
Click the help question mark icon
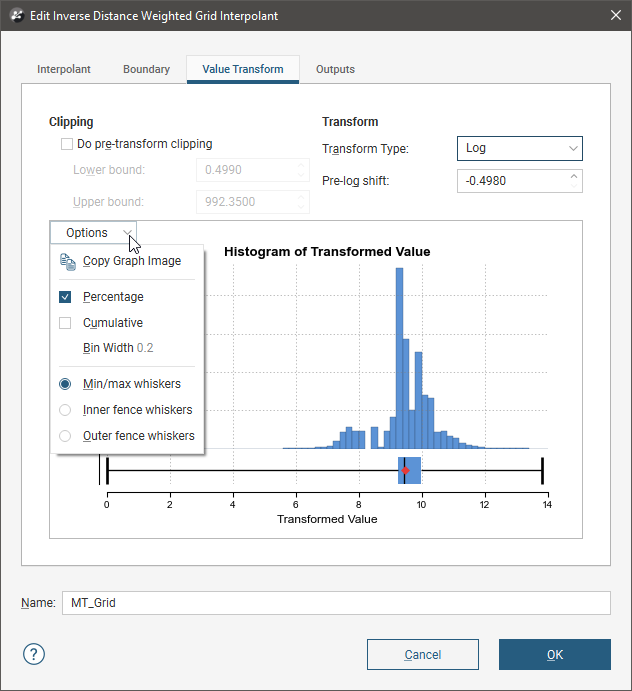coord(35,655)
